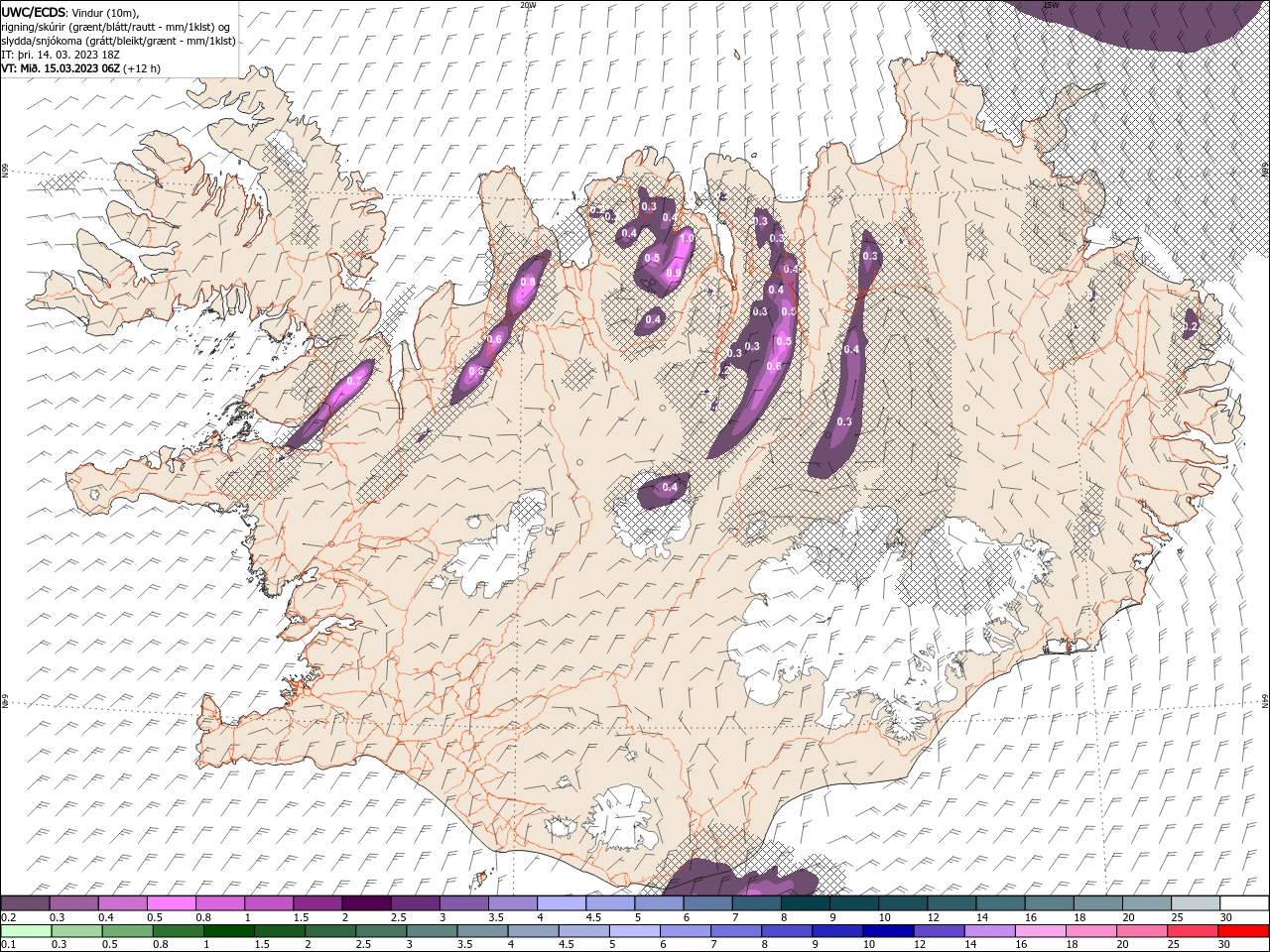
Task: Click the '(+12 h)' forecast offset text
Action: pos(143,68)
